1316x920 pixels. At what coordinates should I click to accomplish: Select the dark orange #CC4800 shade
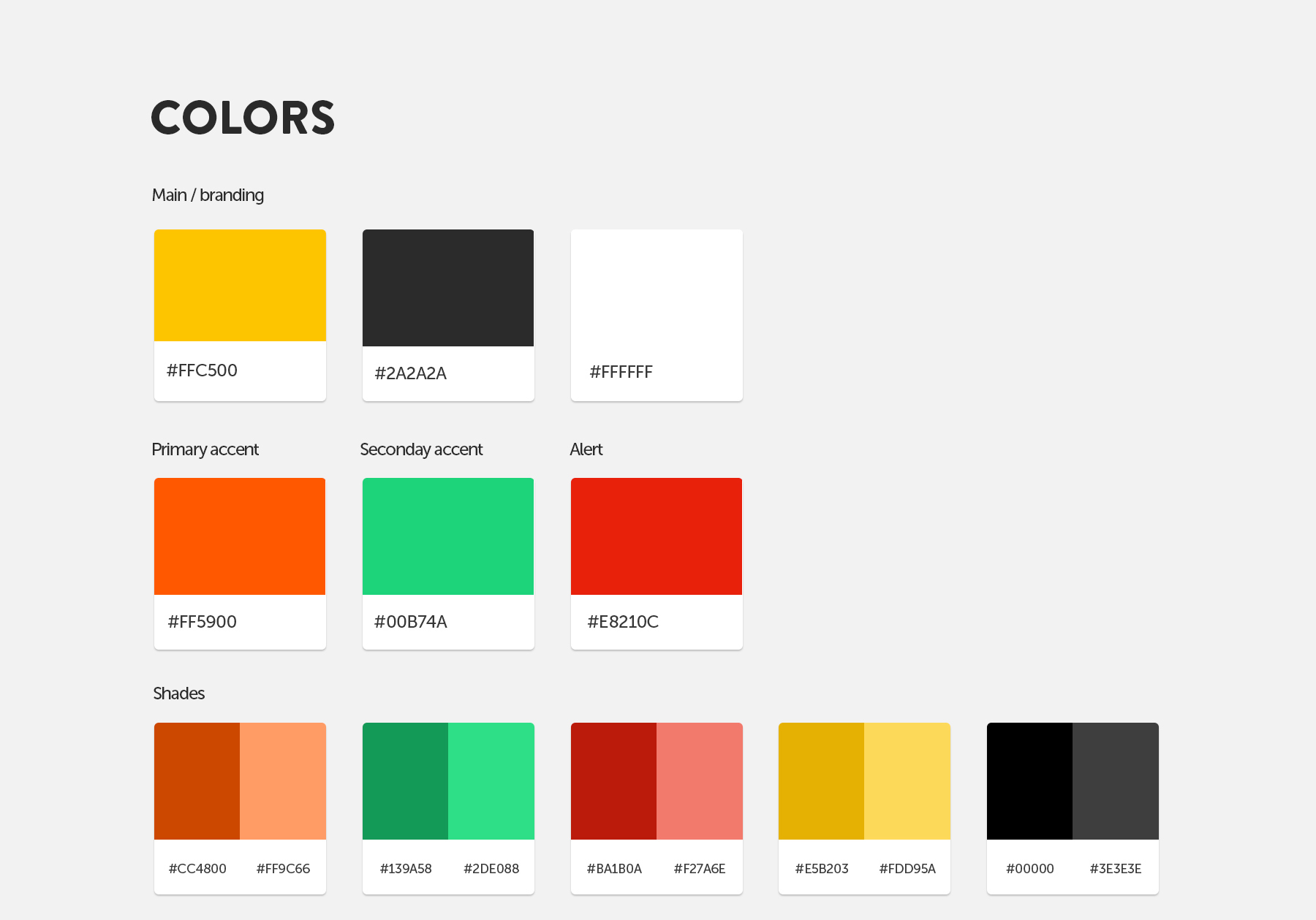tap(197, 781)
